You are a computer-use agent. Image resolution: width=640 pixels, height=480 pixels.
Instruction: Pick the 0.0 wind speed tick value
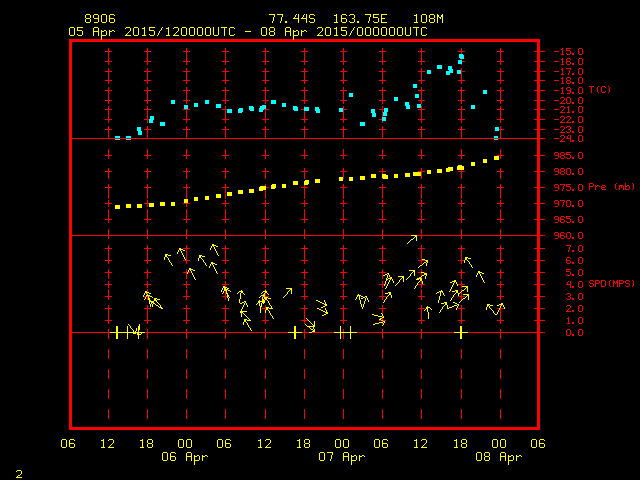click(575, 333)
